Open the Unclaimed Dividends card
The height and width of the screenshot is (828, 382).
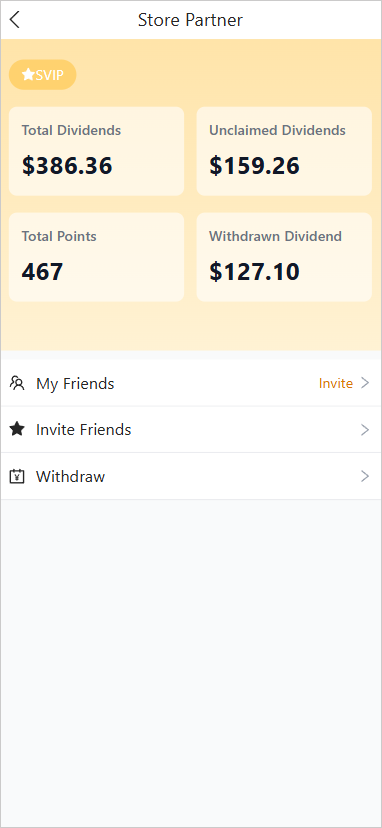284,151
